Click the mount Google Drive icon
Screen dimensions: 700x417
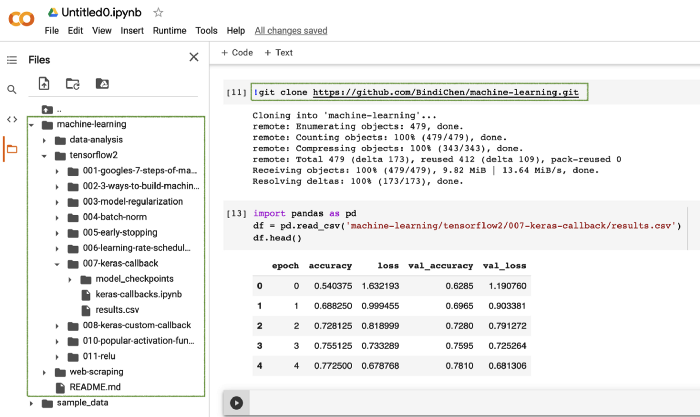(102, 83)
